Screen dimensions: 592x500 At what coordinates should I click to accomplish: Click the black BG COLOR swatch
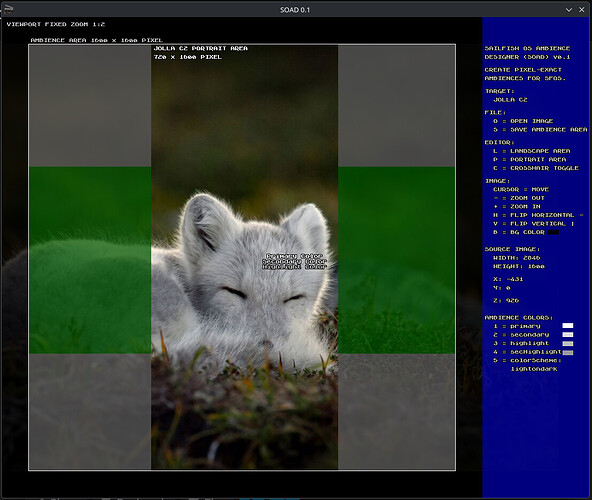coord(553,232)
